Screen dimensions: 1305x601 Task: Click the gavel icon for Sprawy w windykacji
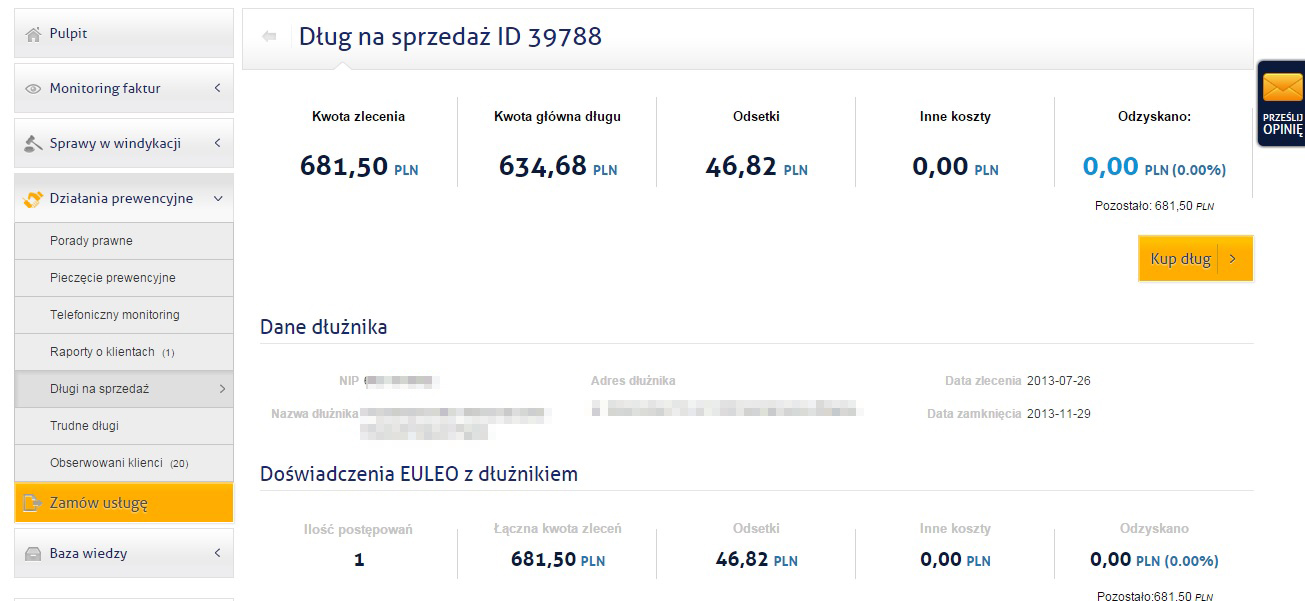point(33,143)
